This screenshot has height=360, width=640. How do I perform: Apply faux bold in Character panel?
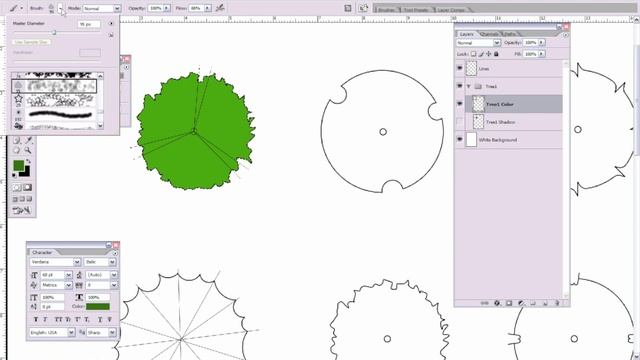36,320
